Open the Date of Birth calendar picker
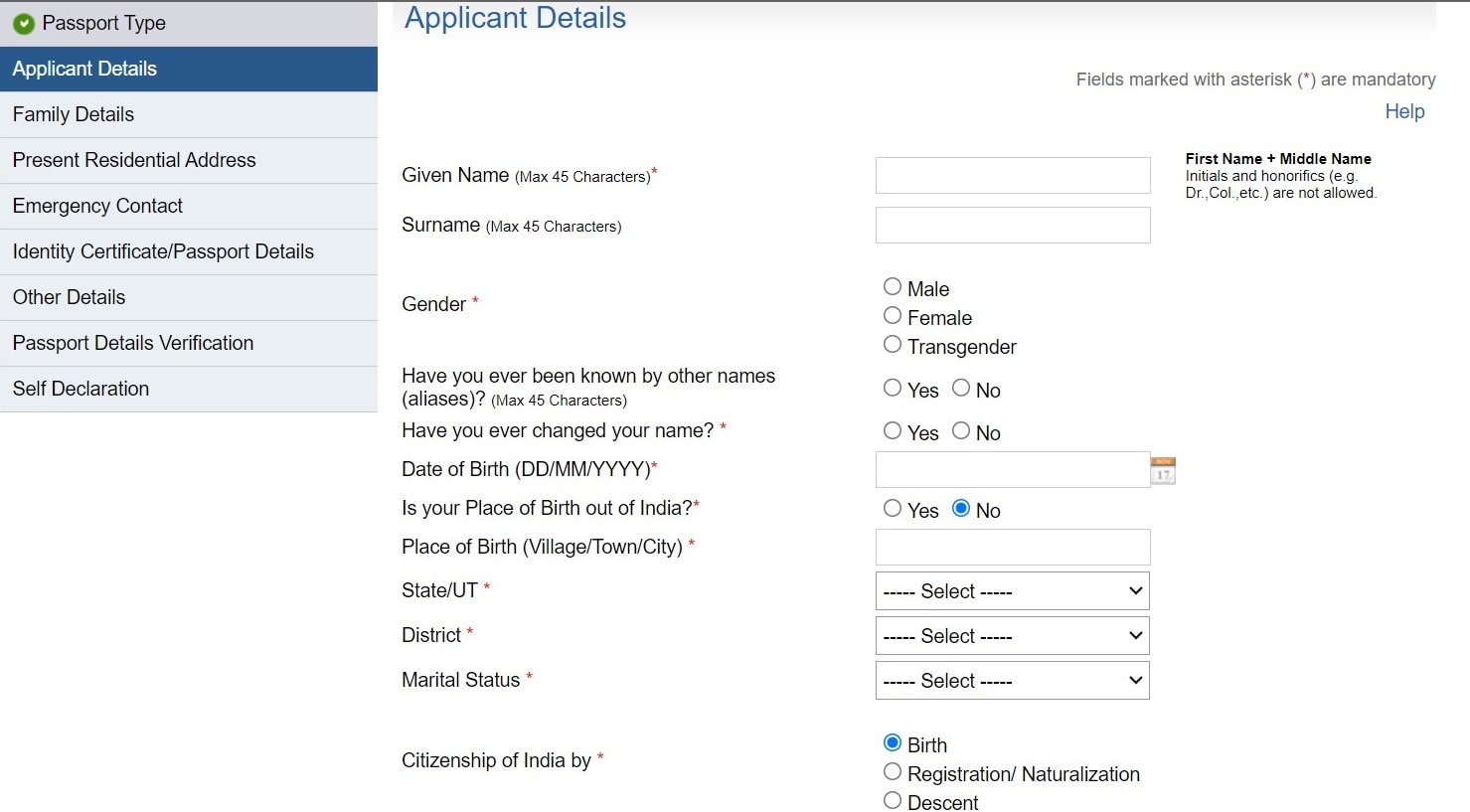1470x812 pixels. pos(1162,470)
